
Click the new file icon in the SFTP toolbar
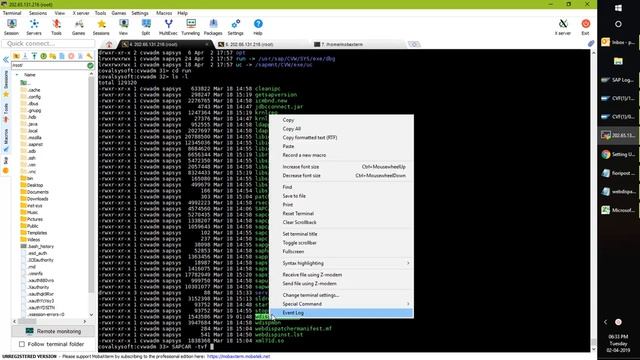(62, 56)
